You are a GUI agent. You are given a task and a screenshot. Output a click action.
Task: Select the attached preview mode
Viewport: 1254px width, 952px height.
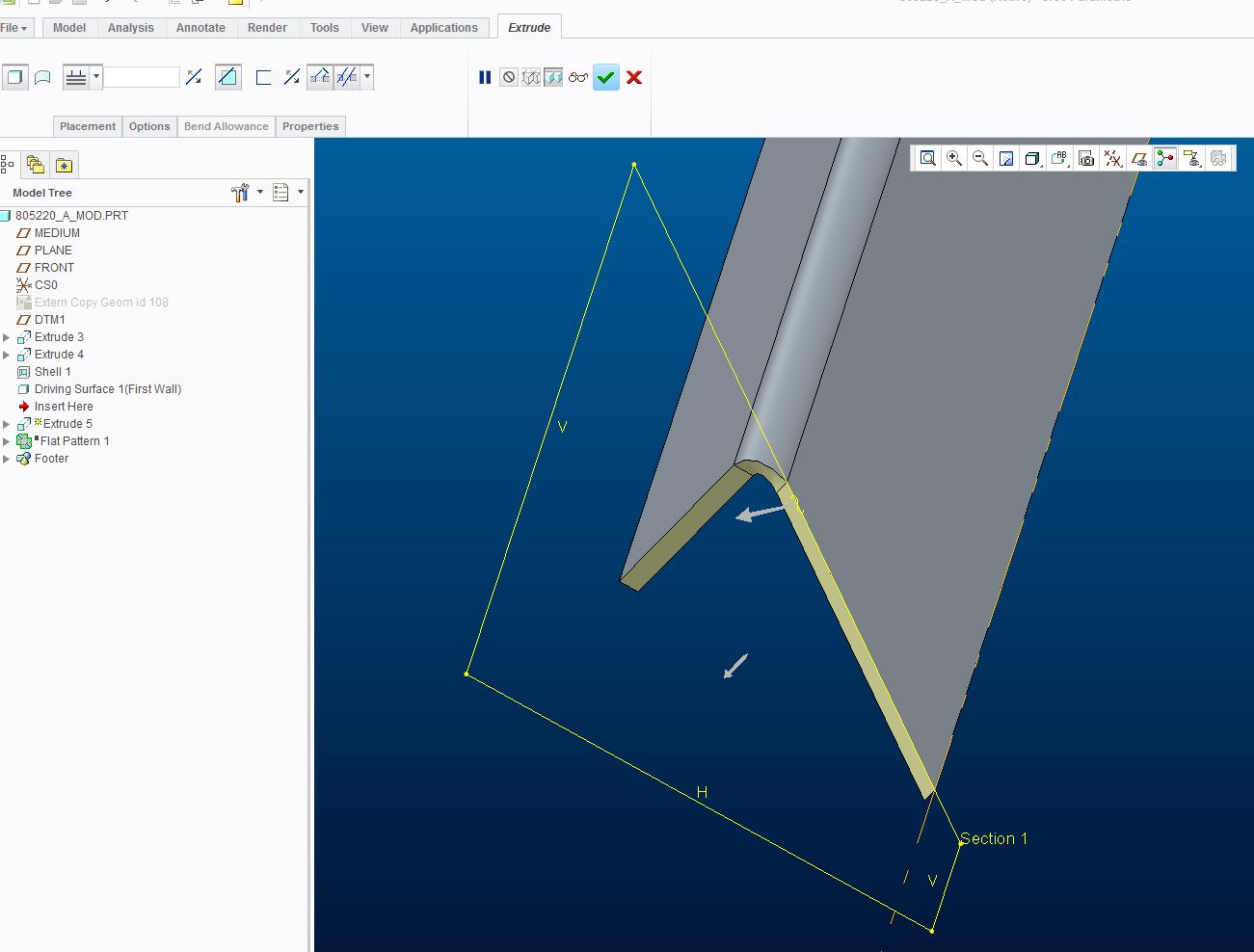click(x=553, y=77)
